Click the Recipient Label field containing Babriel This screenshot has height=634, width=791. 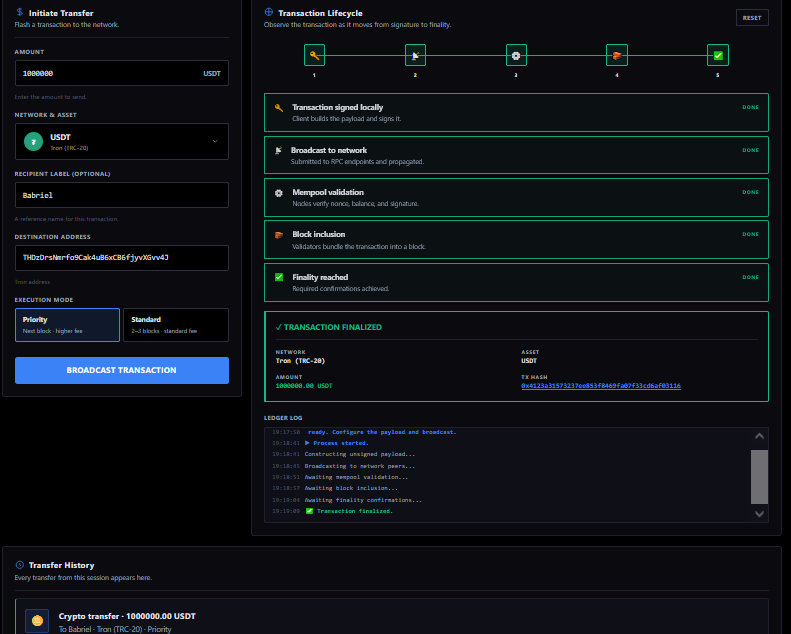[x=122, y=195]
